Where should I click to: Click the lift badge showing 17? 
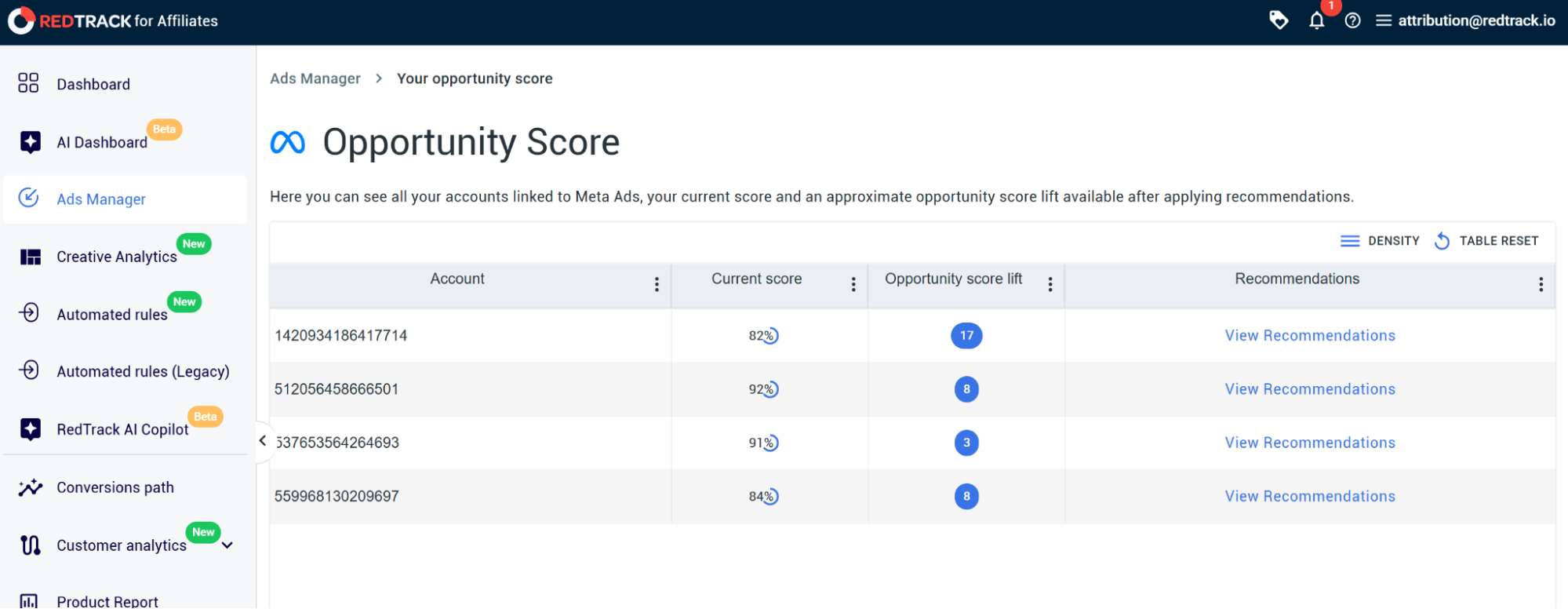tap(966, 336)
